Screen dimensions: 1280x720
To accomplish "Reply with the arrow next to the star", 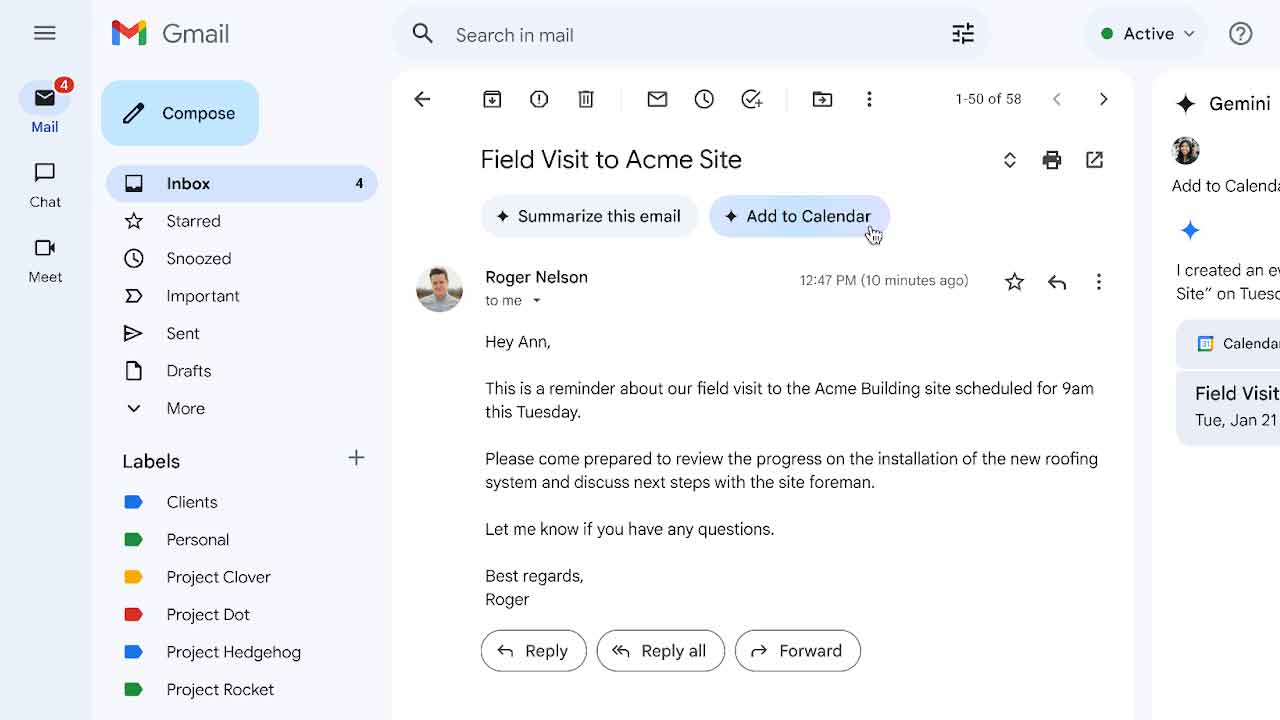I will [1057, 282].
